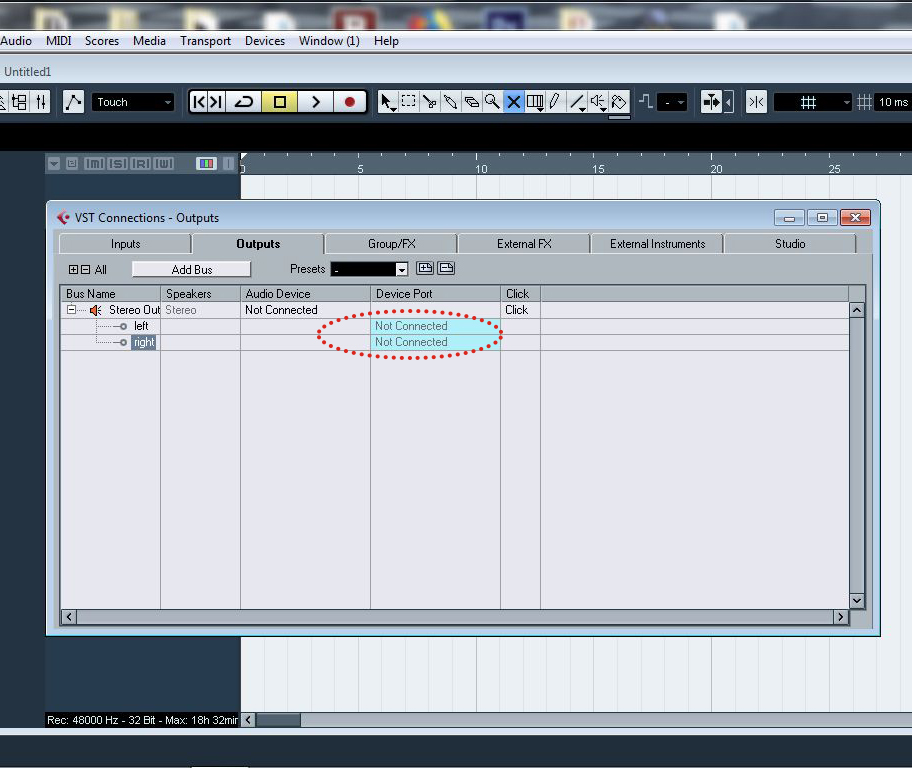Pick the Draw pencil tool
Image resolution: width=912 pixels, height=768 pixels.
click(554, 101)
